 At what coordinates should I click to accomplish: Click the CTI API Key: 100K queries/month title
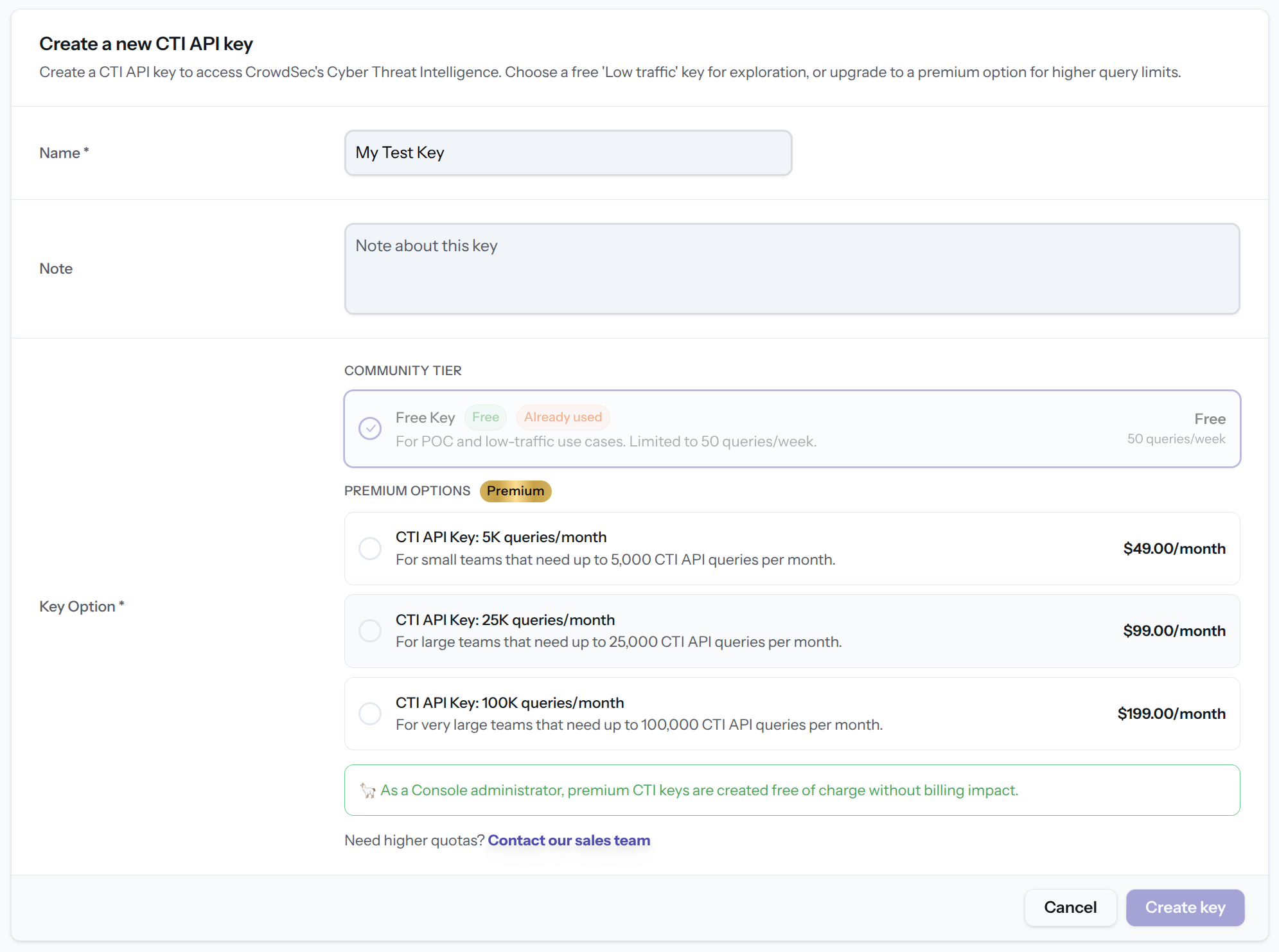pos(509,703)
